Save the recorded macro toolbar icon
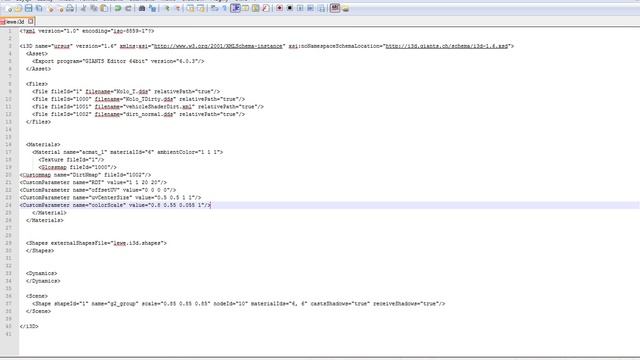640x360 pixels. pyautogui.click(x=322, y=9)
